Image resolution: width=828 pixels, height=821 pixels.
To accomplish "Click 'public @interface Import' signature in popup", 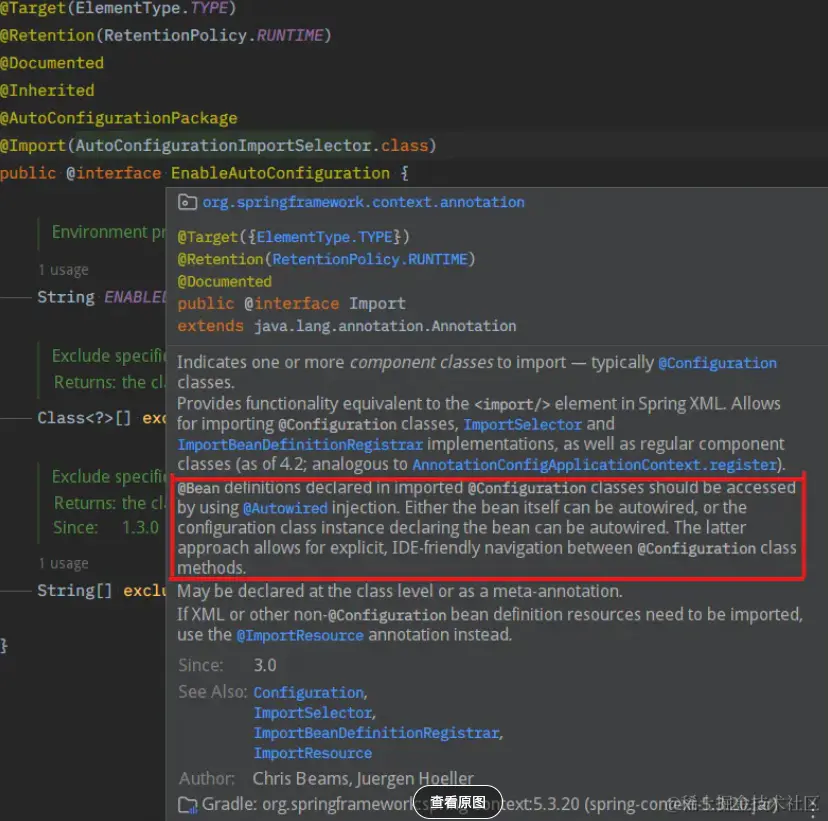I will (291, 304).
